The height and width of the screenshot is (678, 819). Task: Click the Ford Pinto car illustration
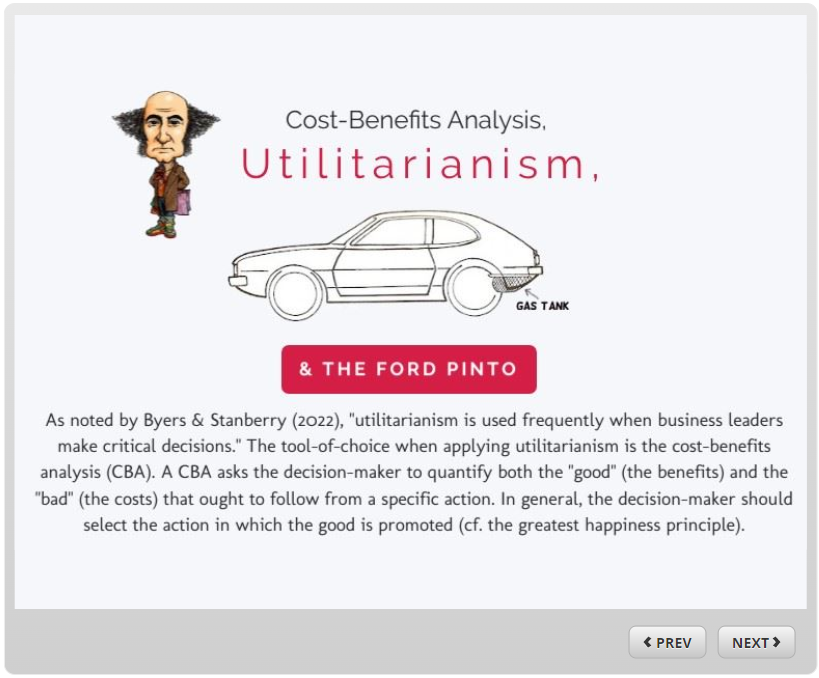(387, 265)
